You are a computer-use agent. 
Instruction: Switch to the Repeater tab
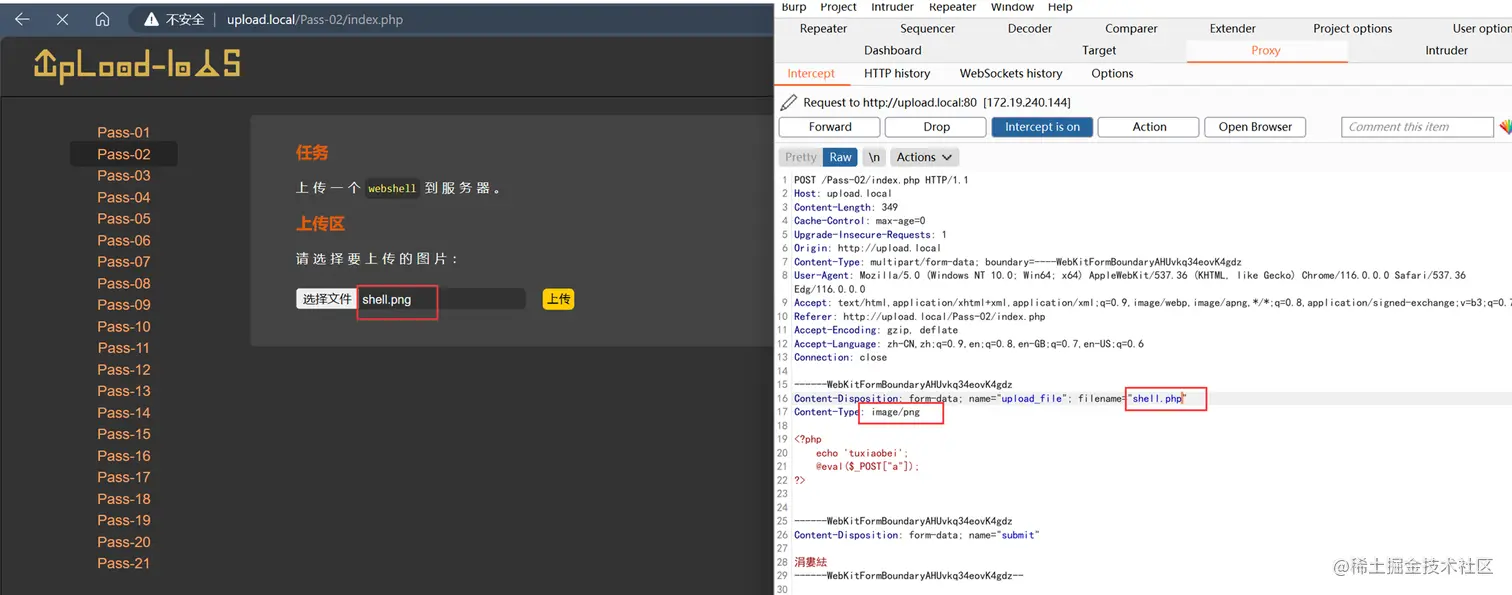click(823, 29)
